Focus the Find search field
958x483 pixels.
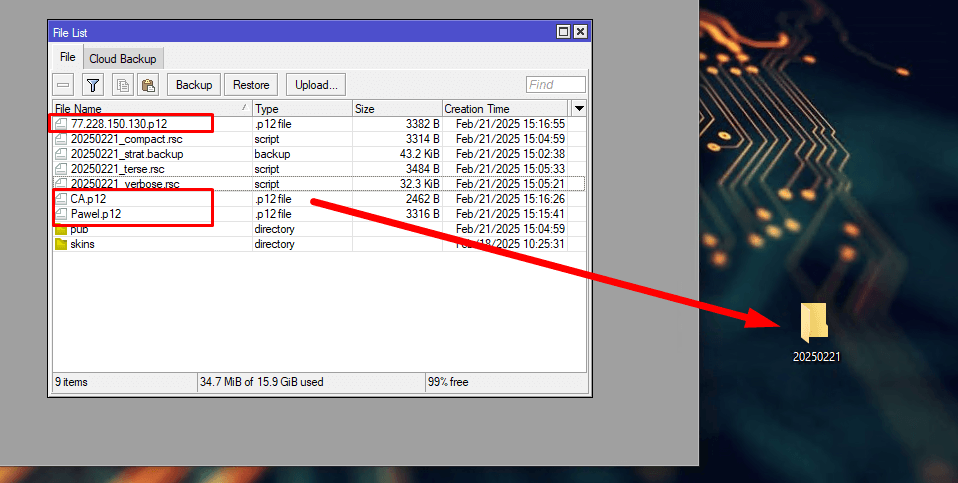[555, 85]
